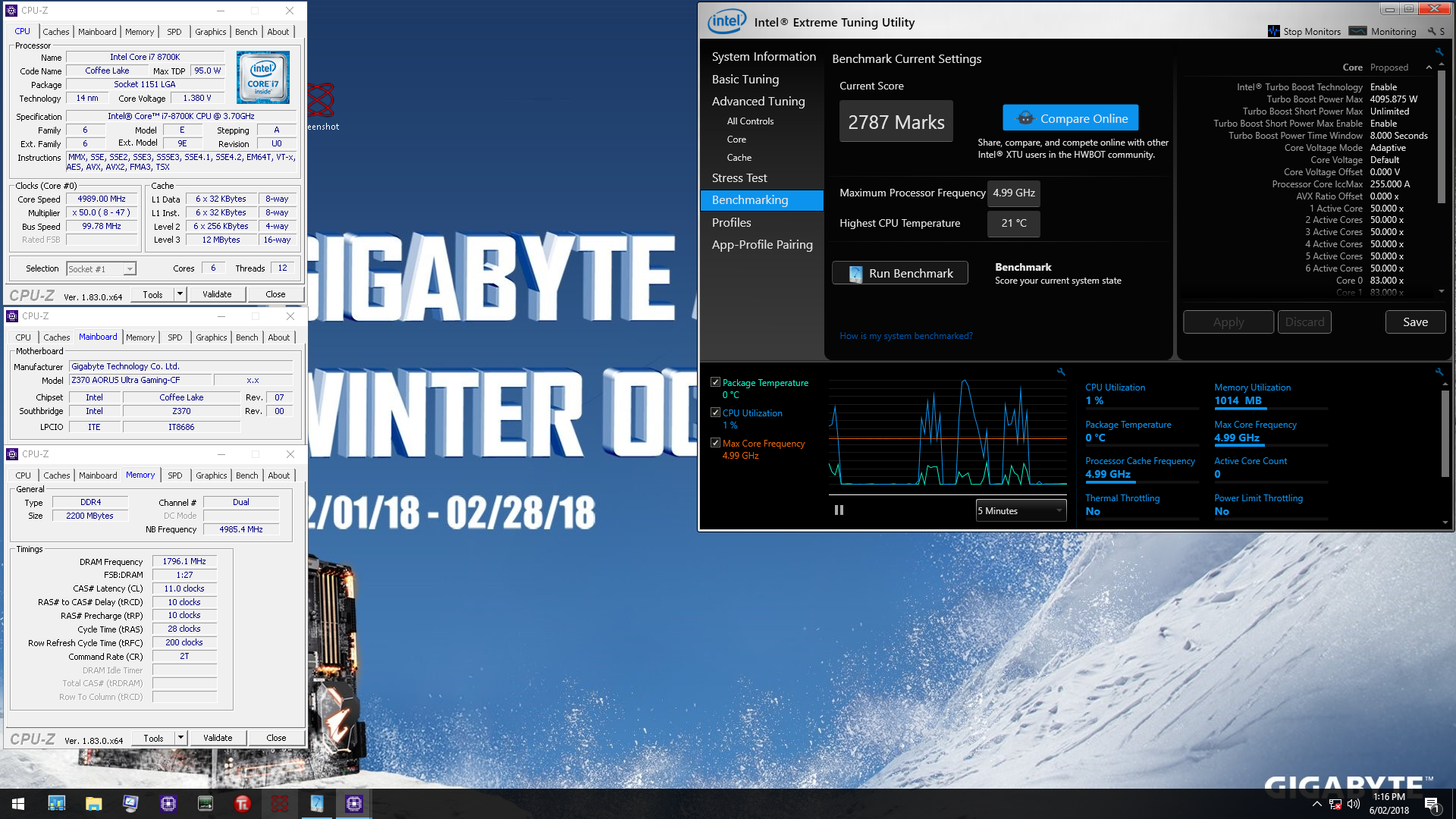Select All Controls under Advanced Tuning
Image resolution: width=1456 pixels, height=819 pixels.
[x=750, y=121]
